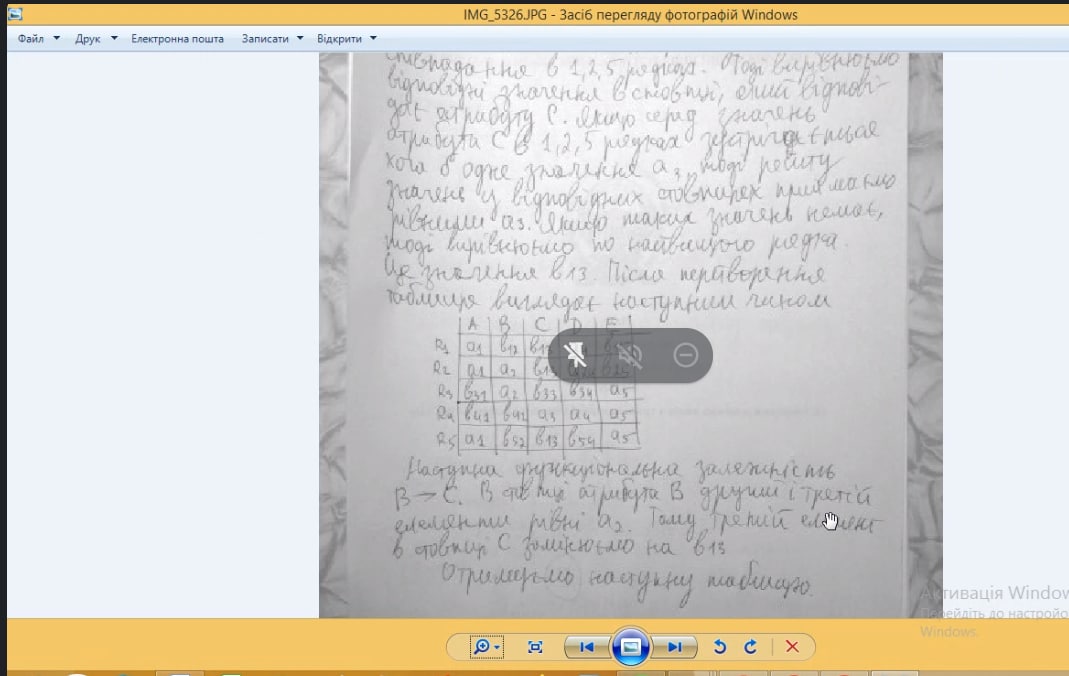Image resolution: width=1069 pixels, height=676 pixels.
Task: Rotate the image clockwise
Action: pyautogui.click(x=751, y=647)
